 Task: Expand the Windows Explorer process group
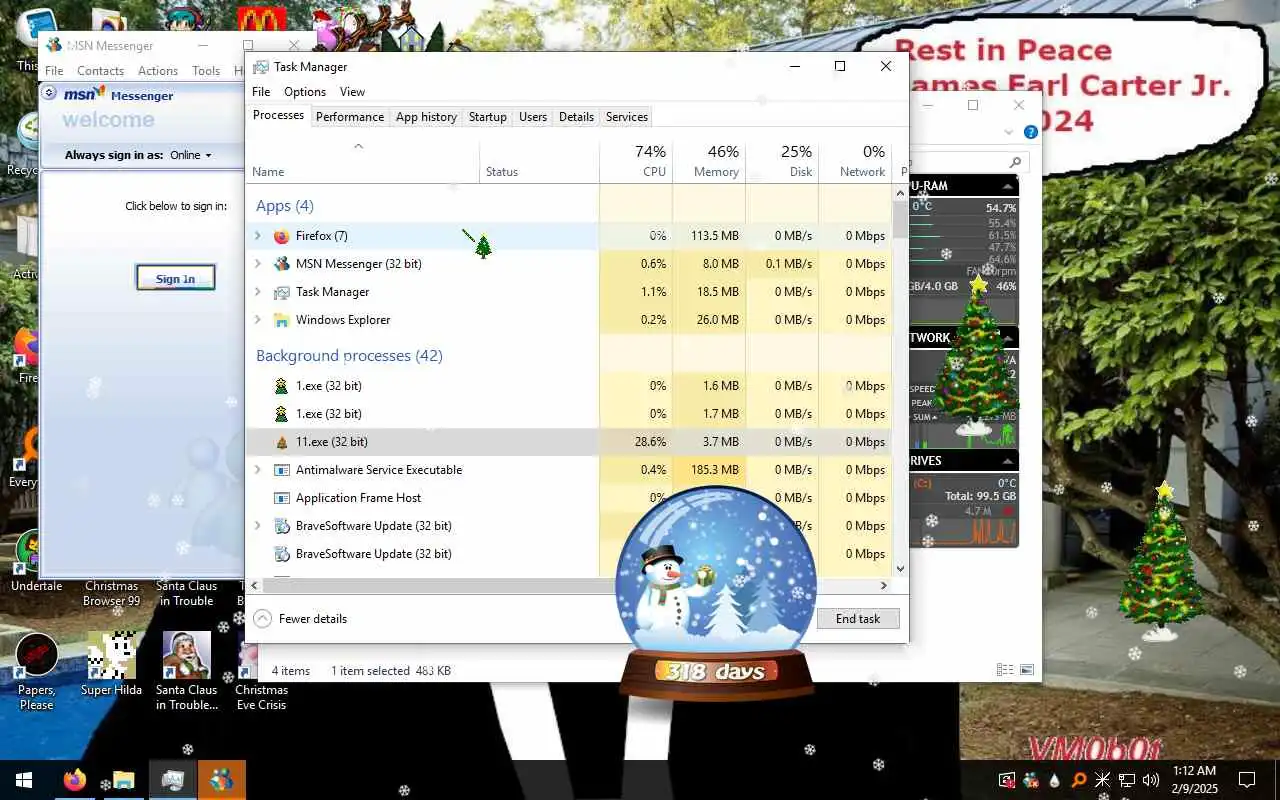258,320
